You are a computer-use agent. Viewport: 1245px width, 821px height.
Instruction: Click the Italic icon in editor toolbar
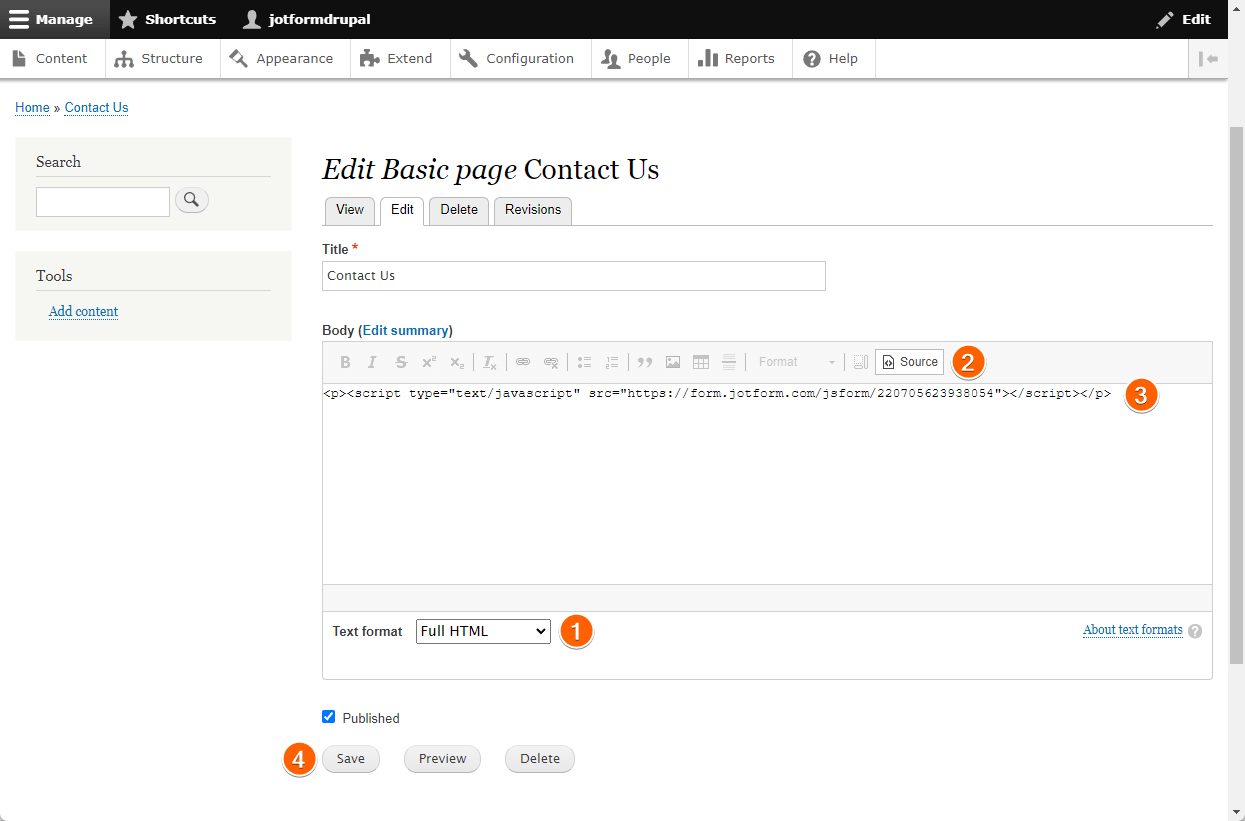372,362
